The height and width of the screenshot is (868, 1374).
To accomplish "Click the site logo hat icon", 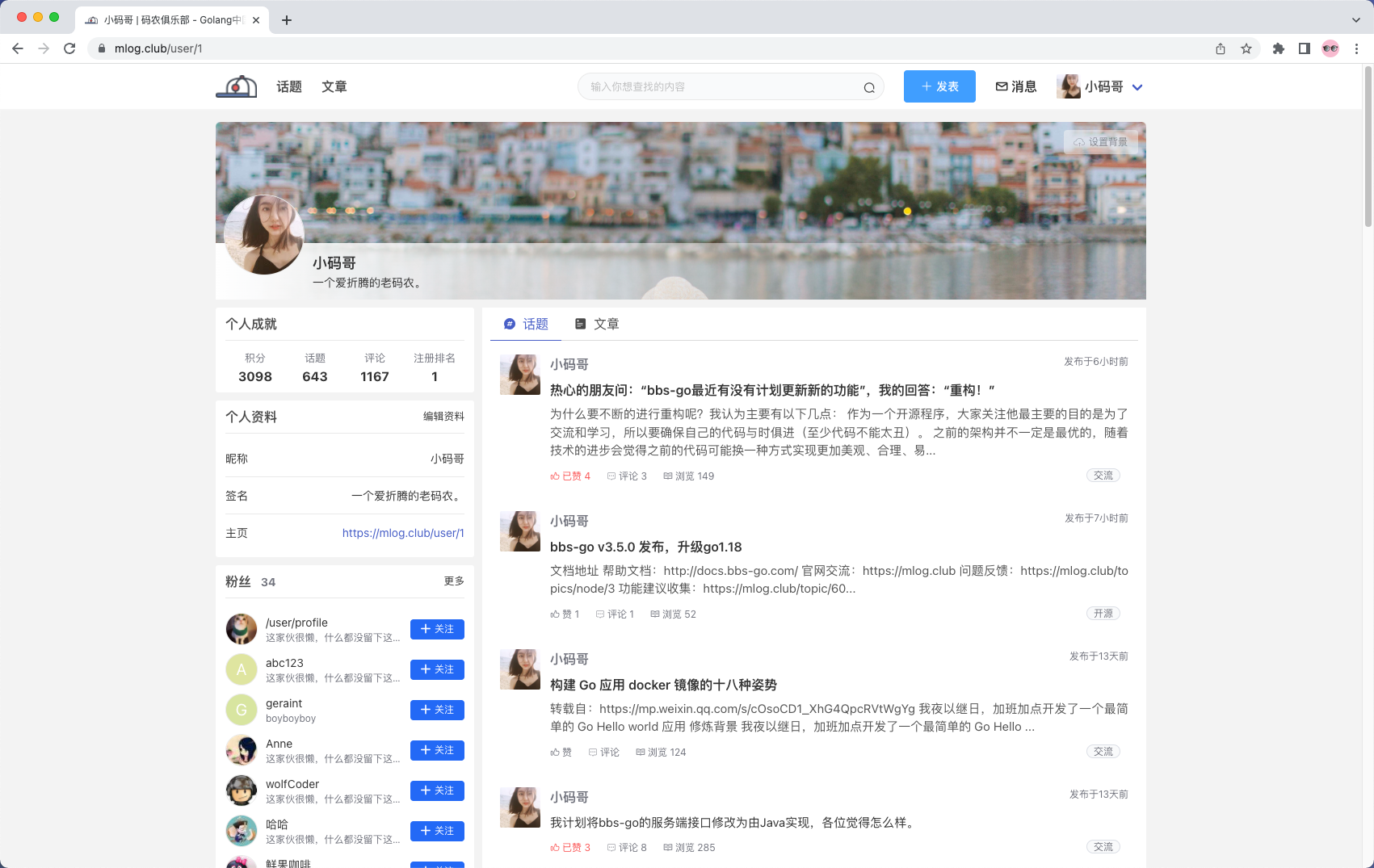I will (x=236, y=85).
